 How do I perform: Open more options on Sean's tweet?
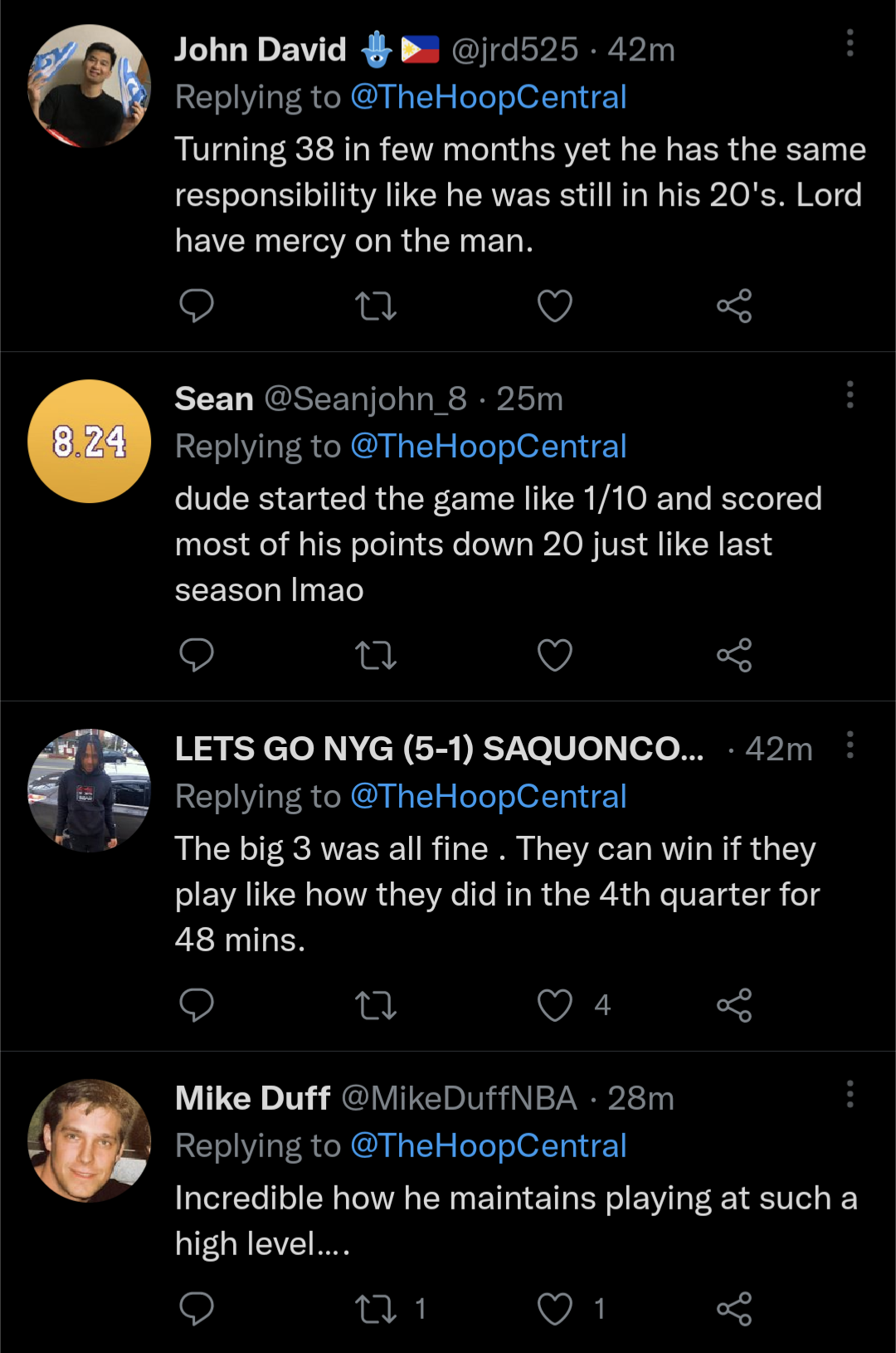tap(850, 394)
